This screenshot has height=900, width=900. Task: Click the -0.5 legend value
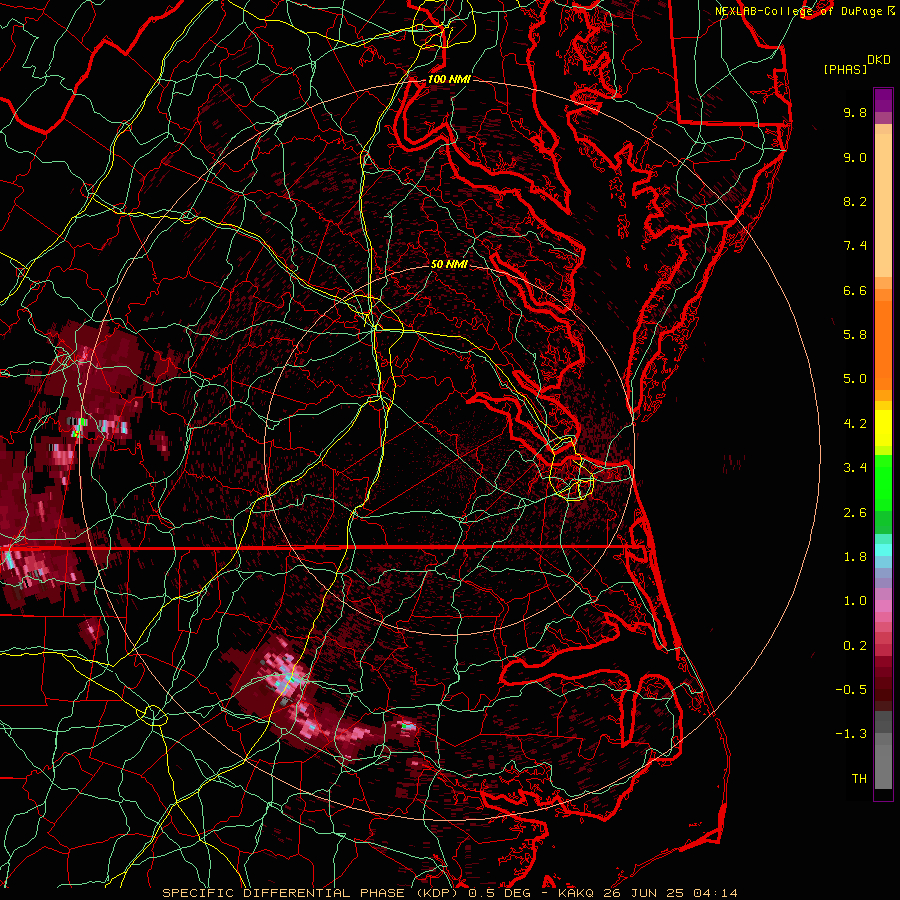[851, 690]
